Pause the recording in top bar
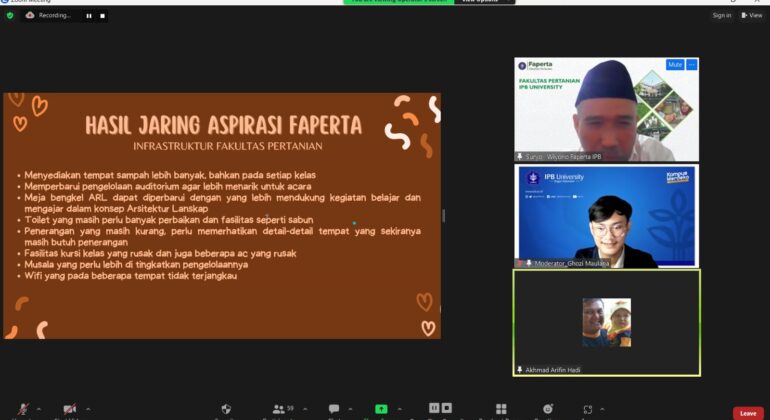Image resolution: width=770 pixels, height=420 pixels. (88, 16)
